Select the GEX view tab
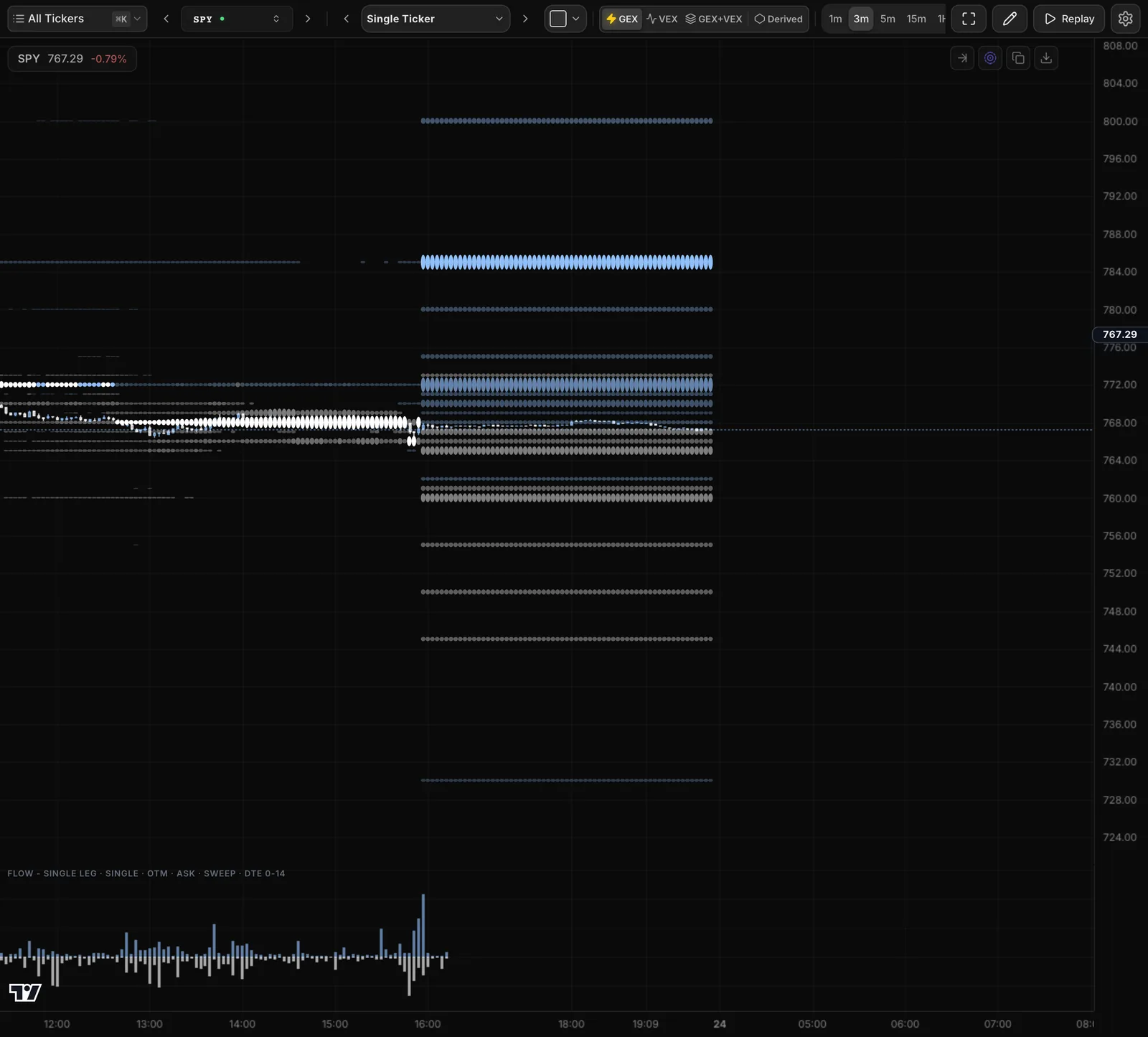Screen dimensions: 1148x1037 point(621,19)
